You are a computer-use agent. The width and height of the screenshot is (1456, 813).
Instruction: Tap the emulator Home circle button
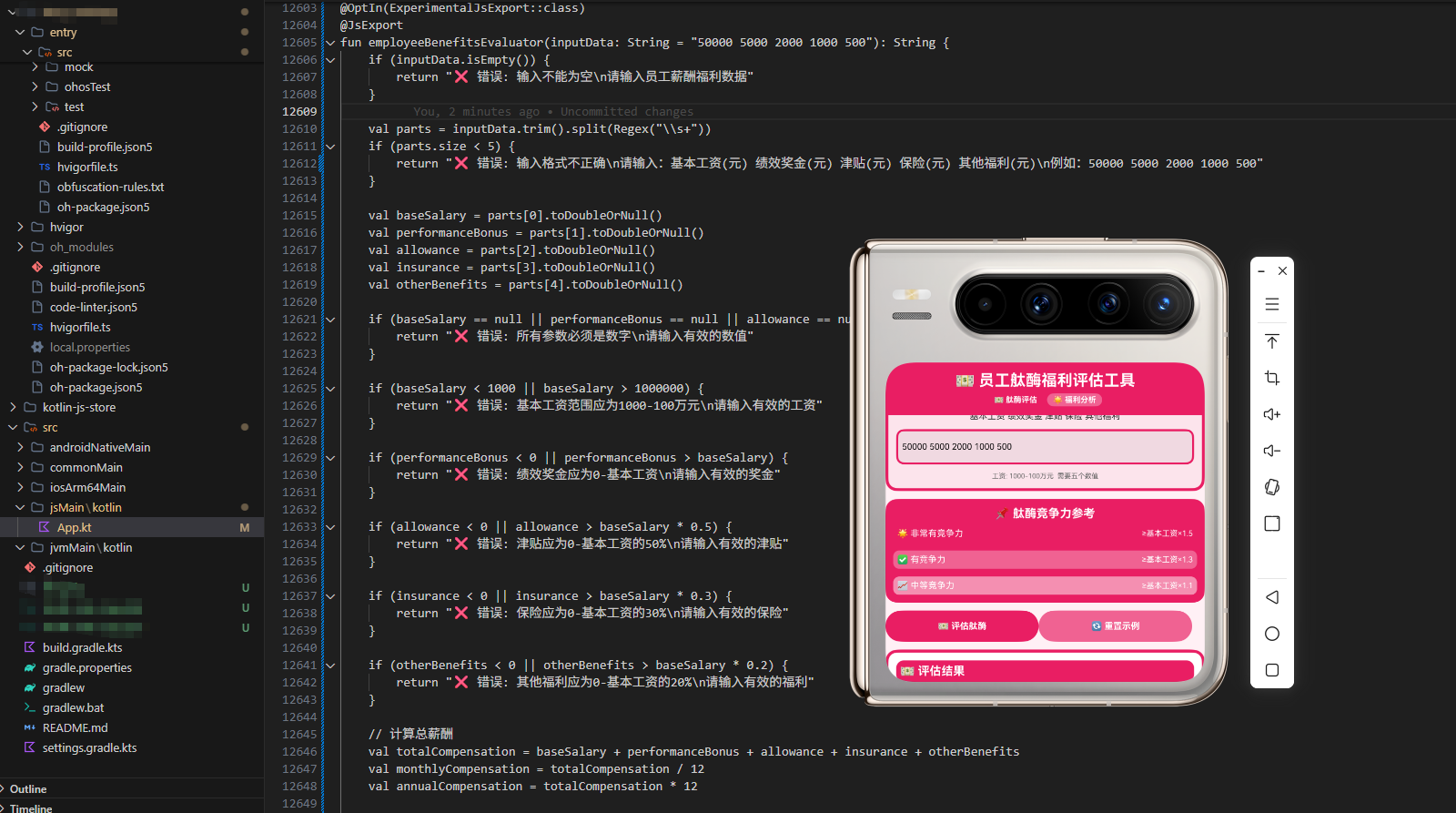pos(1272,634)
